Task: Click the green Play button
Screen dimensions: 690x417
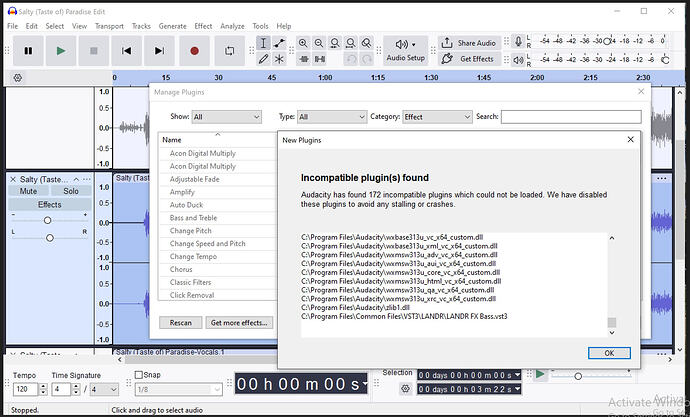Action: (x=61, y=50)
